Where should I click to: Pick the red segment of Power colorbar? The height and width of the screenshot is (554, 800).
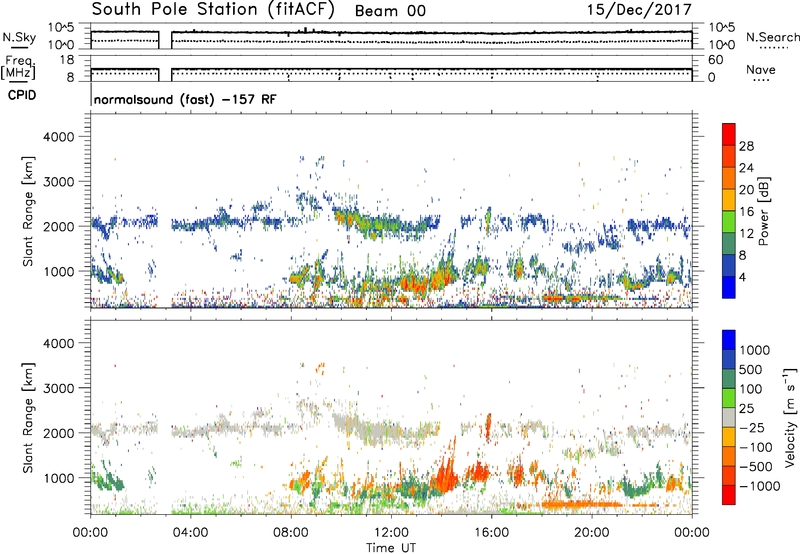[x=729, y=134]
